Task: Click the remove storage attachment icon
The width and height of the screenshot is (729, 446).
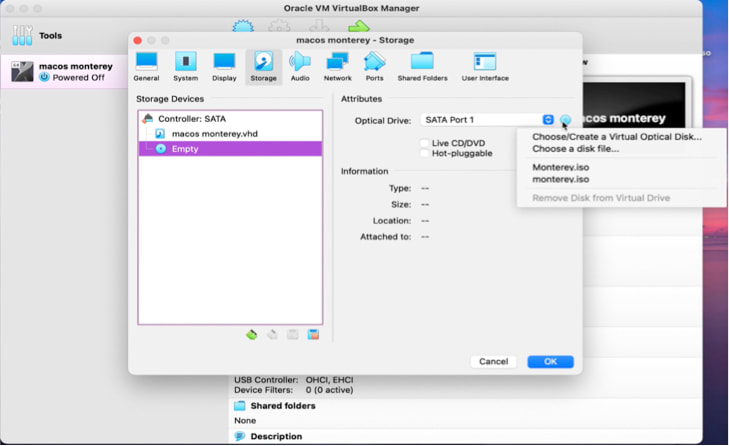Action: (x=313, y=334)
